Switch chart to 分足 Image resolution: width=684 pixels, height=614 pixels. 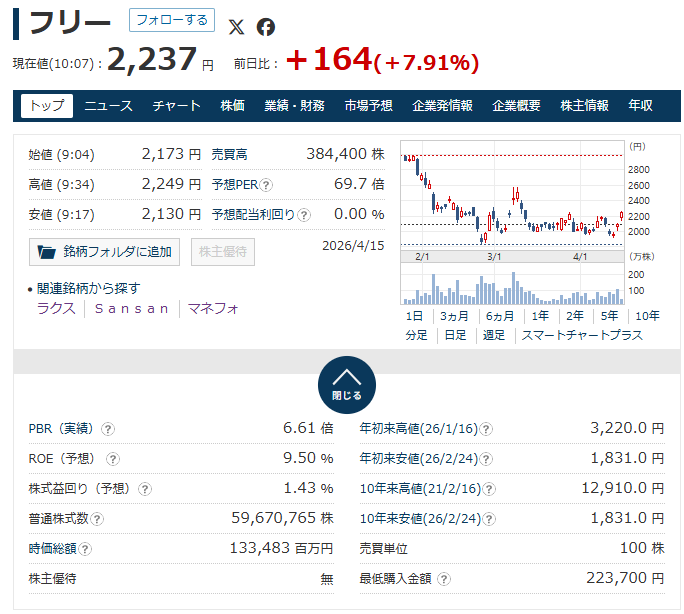click(417, 335)
